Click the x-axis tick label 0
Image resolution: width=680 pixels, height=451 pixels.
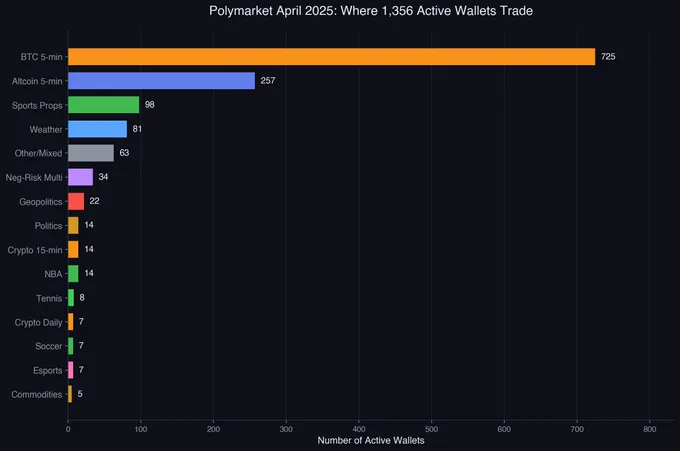(x=68, y=429)
